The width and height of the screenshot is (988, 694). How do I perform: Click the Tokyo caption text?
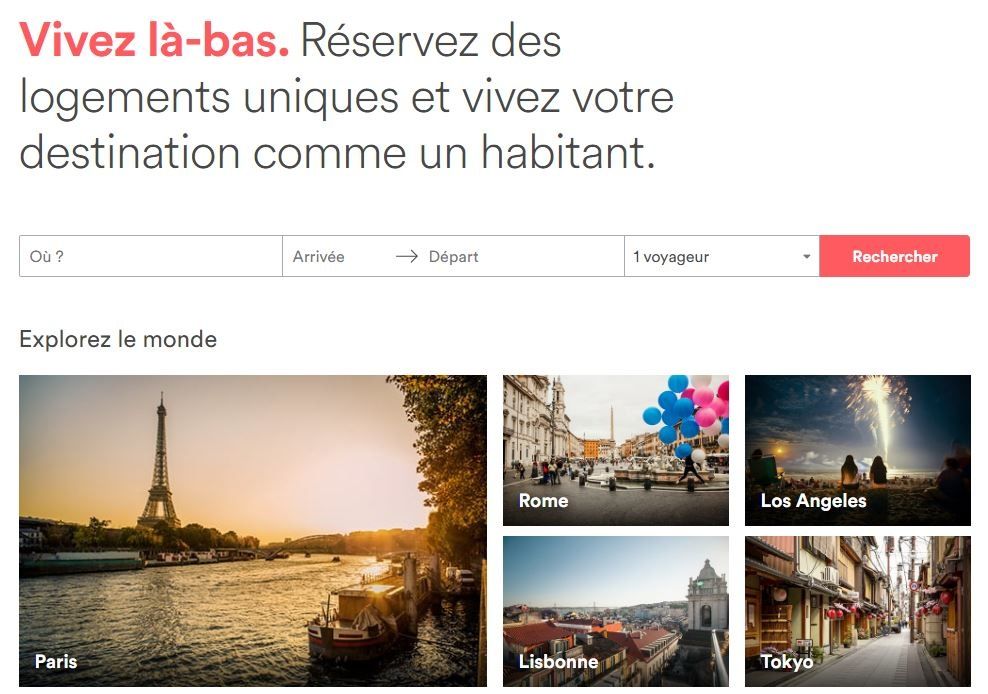click(x=786, y=661)
